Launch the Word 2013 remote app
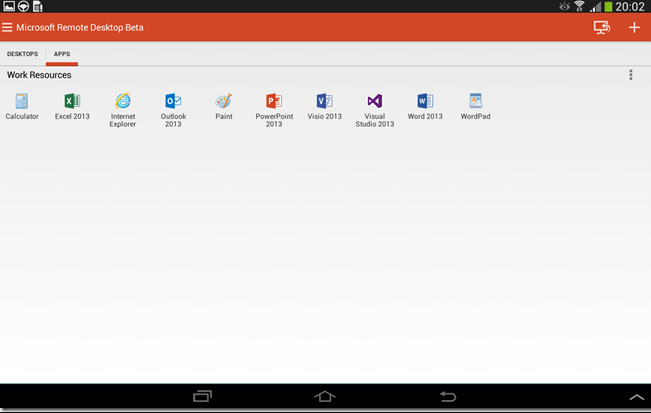Viewport: 651px width, 413px height. coord(425,107)
